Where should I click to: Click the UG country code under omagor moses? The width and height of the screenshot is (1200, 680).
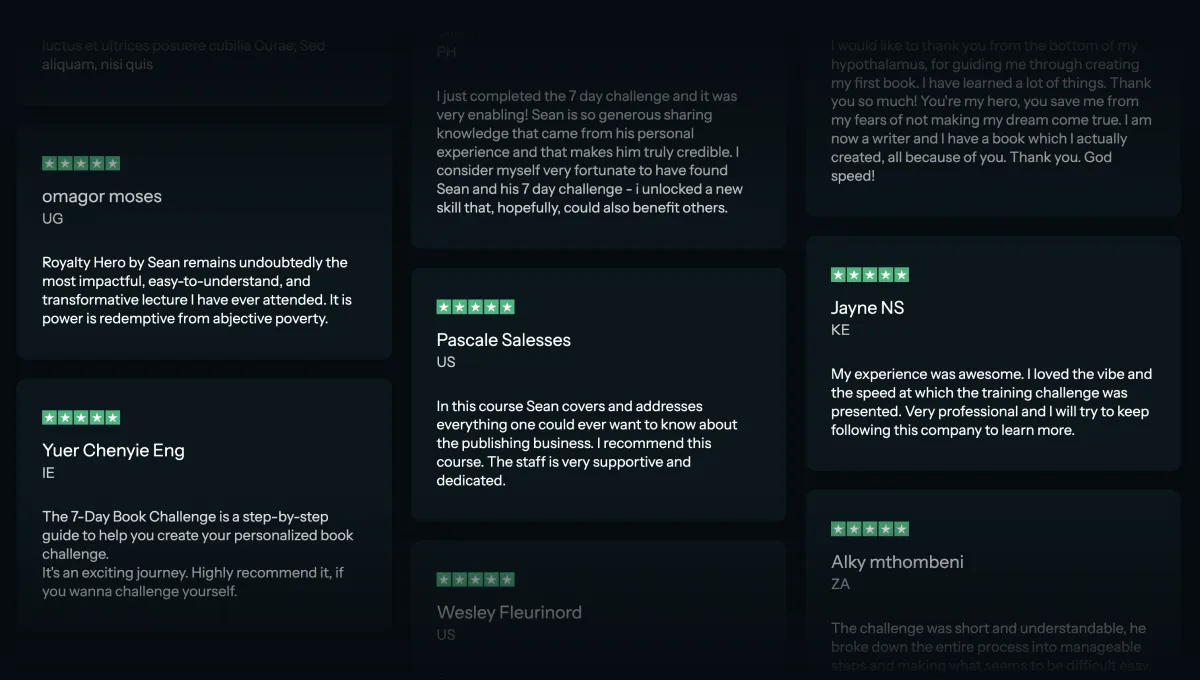(x=52, y=218)
